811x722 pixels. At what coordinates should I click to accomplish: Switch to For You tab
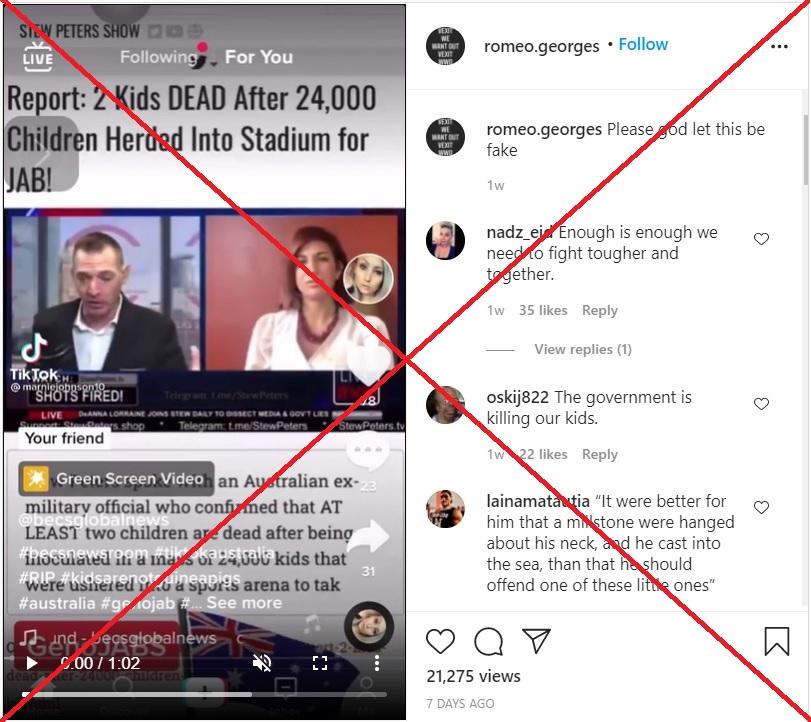coord(259,57)
